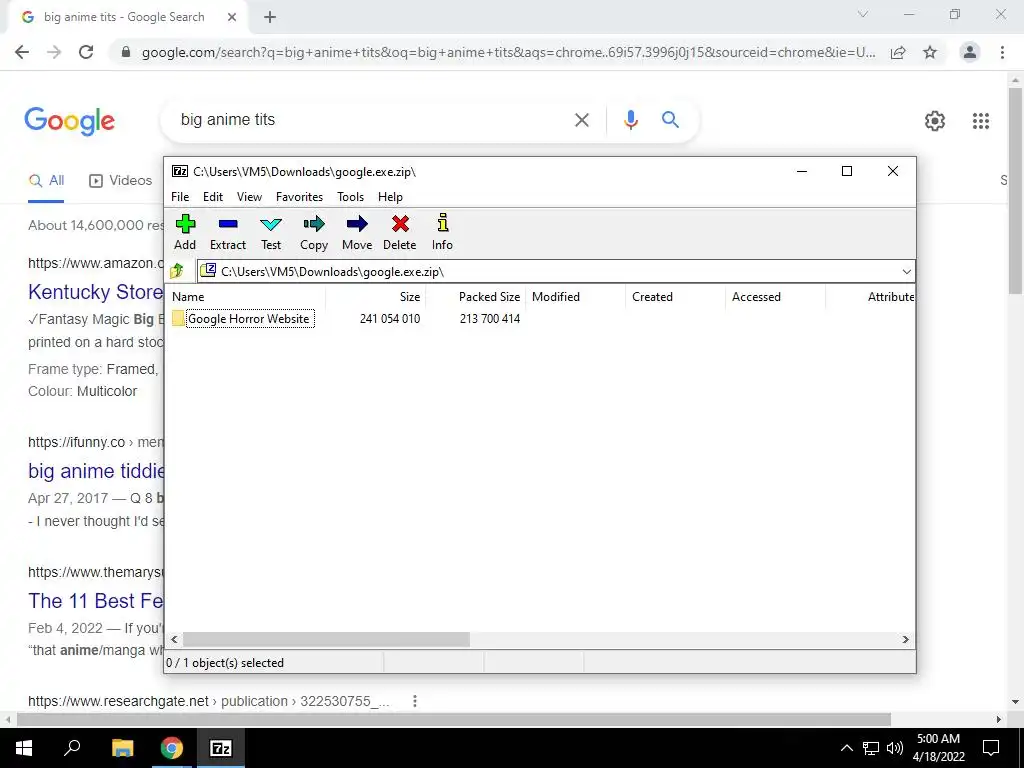Click the Chrome address bar URL
The height and width of the screenshot is (768, 1024).
click(x=508, y=52)
